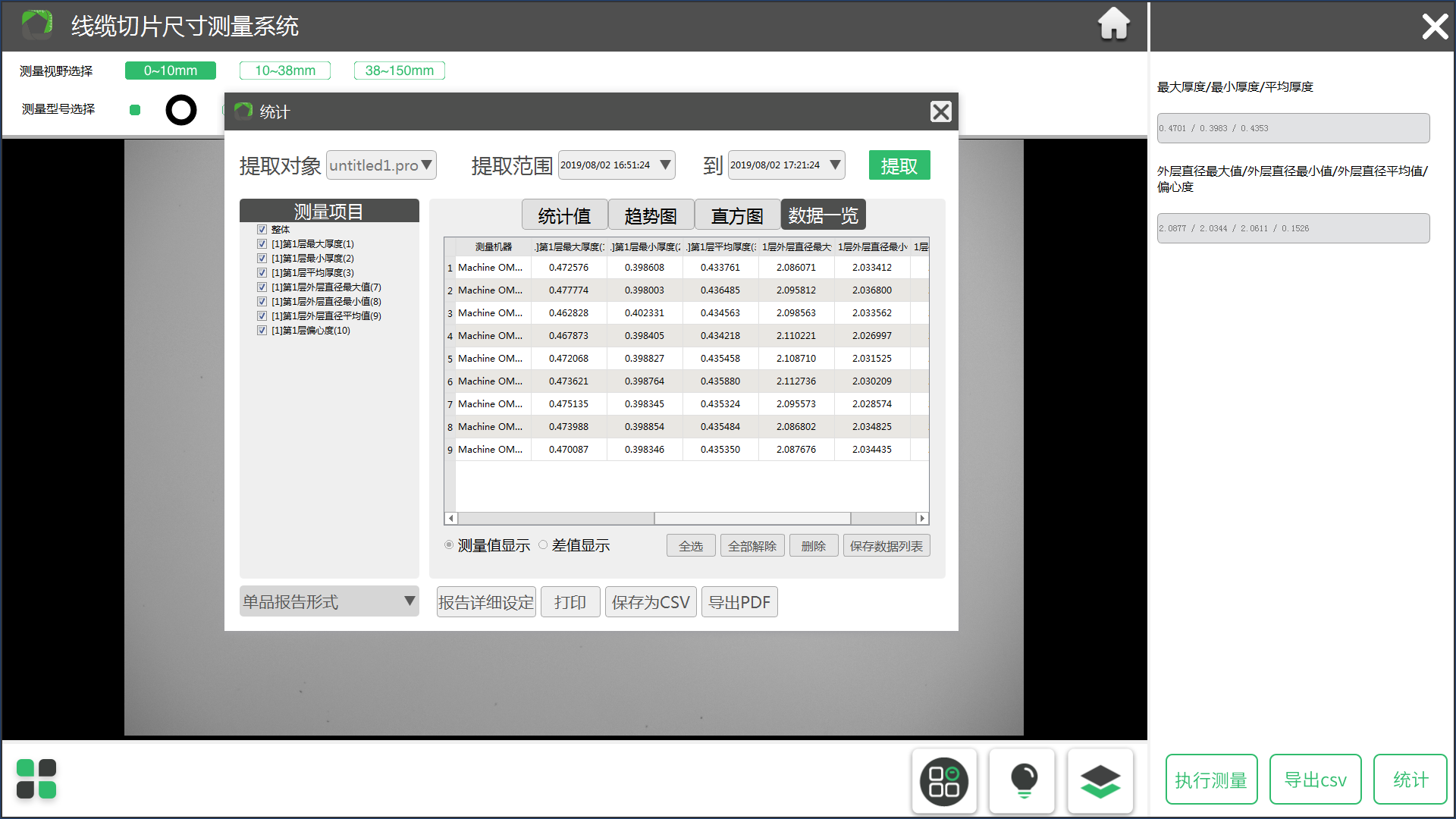Image resolution: width=1456 pixels, height=819 pixels.
Task: Close the statistics dialog with the X icon
Action: coord(940,112)
